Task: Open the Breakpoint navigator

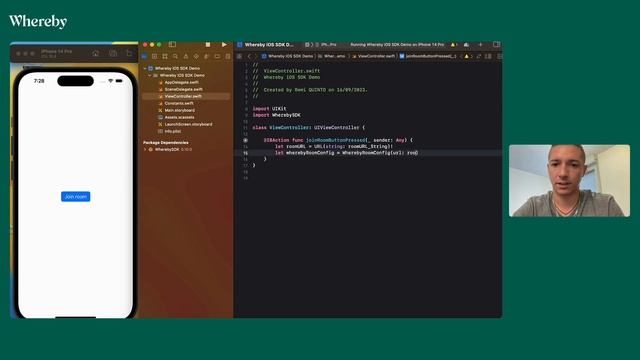Action: coord(217,56)
